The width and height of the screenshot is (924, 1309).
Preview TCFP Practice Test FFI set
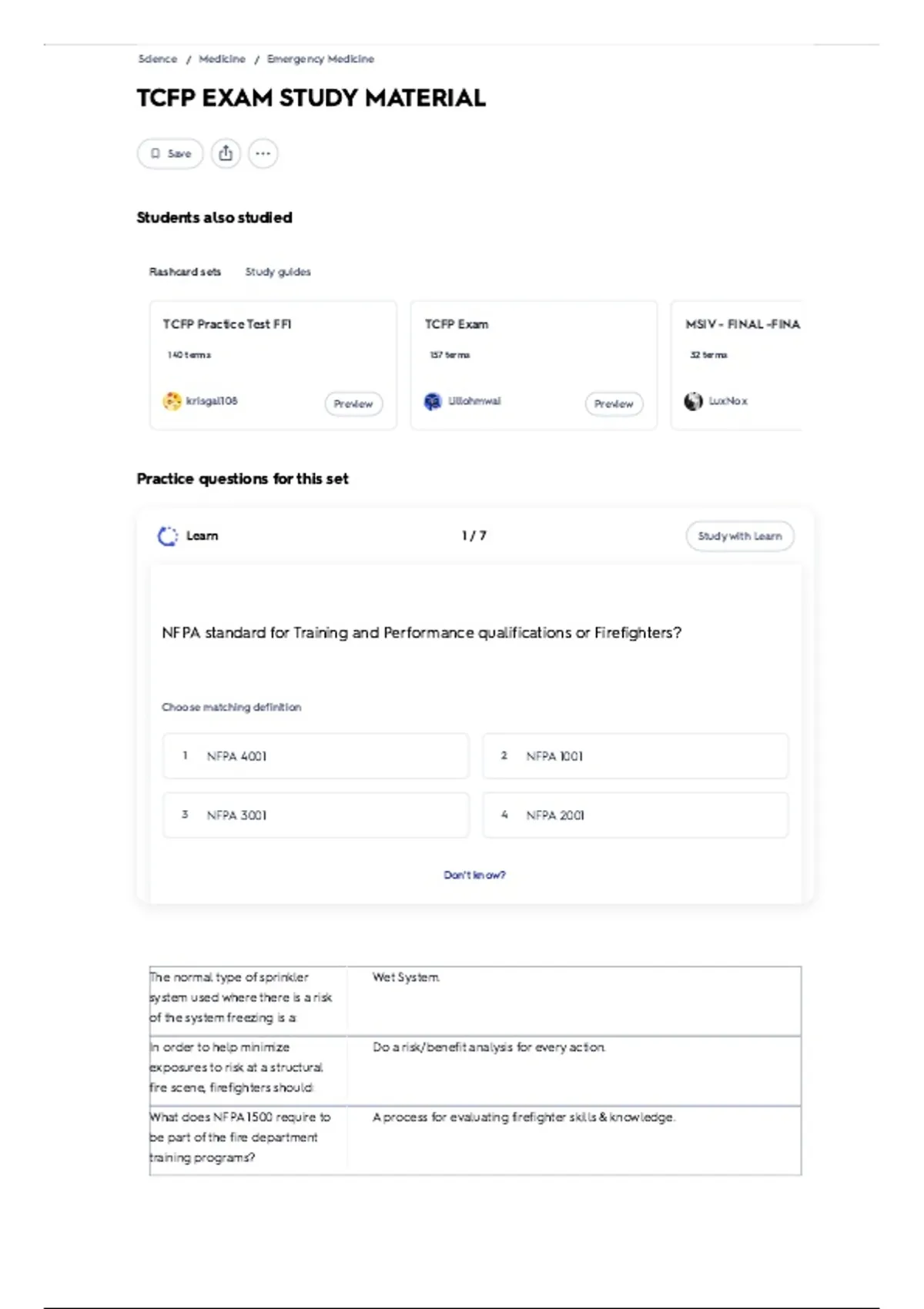click(353, 403)
